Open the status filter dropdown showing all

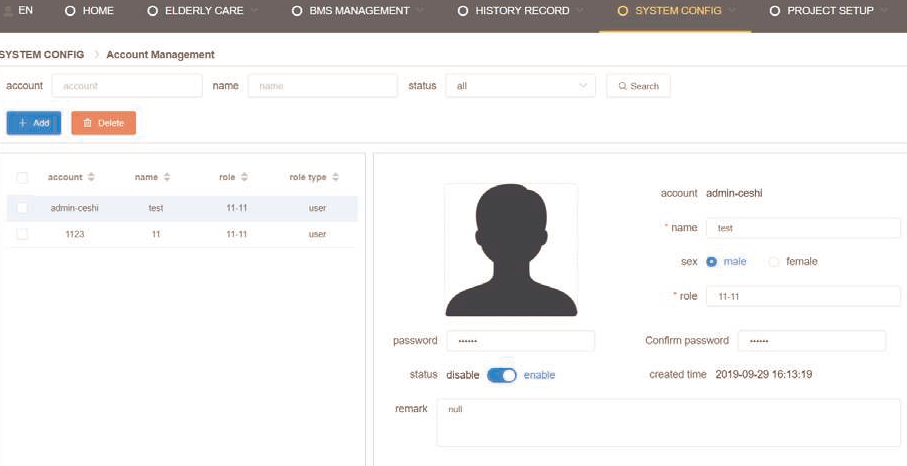(x=521, y=86)
